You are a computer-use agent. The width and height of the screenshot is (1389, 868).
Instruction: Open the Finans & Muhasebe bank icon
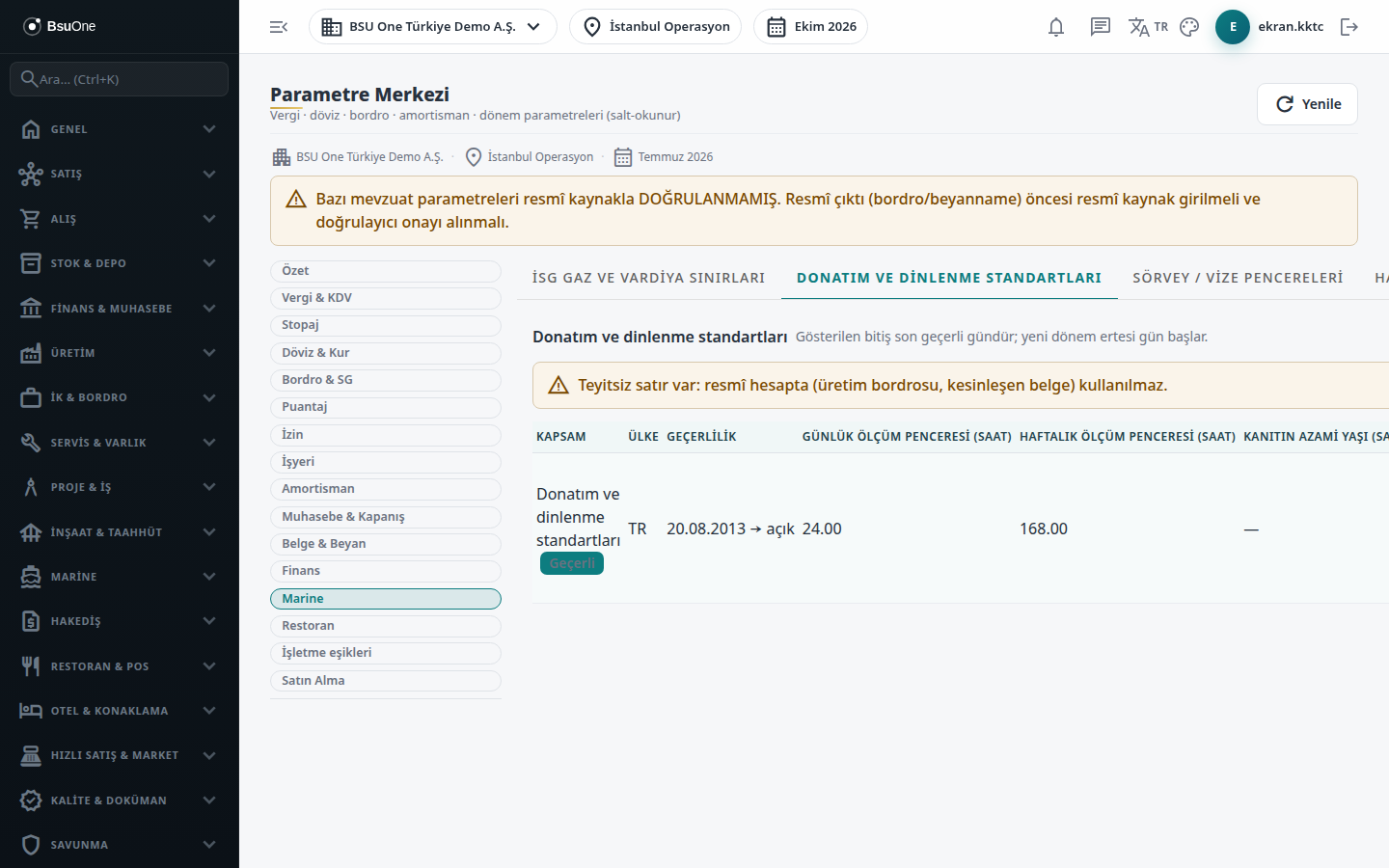(31, 309)
